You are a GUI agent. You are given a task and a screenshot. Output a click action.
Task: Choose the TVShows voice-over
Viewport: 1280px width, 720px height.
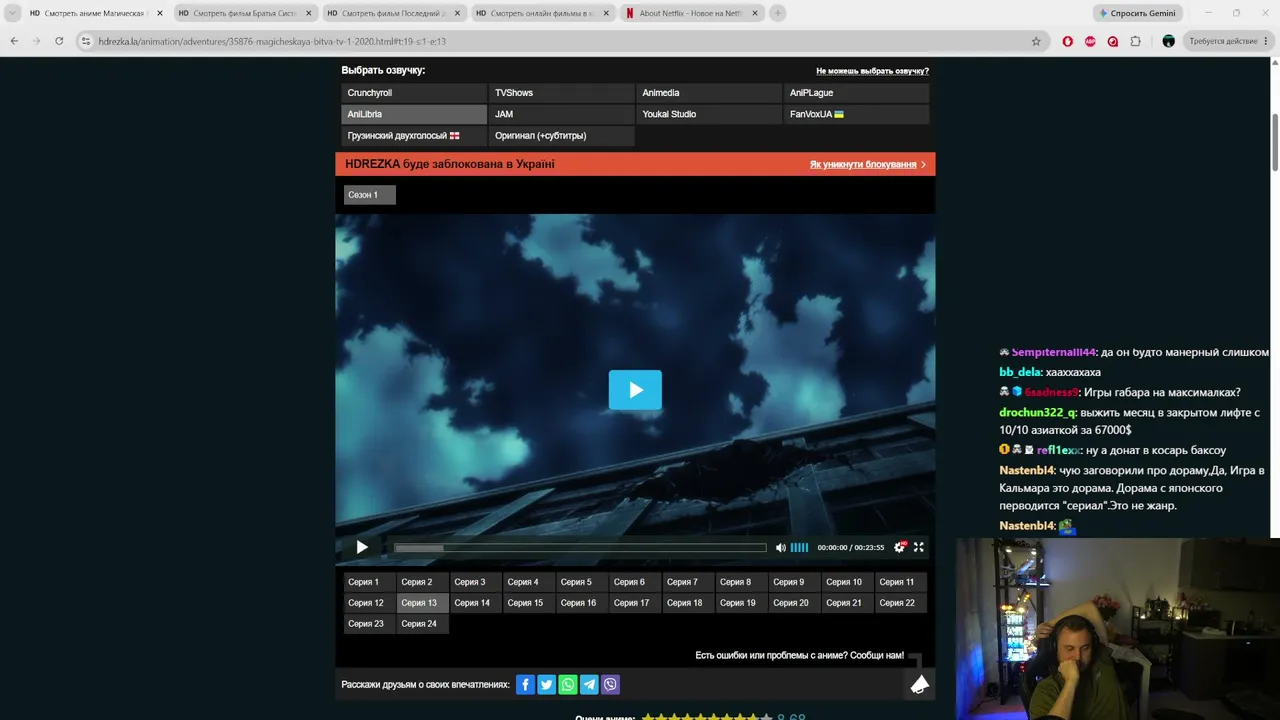coord(562,93)
